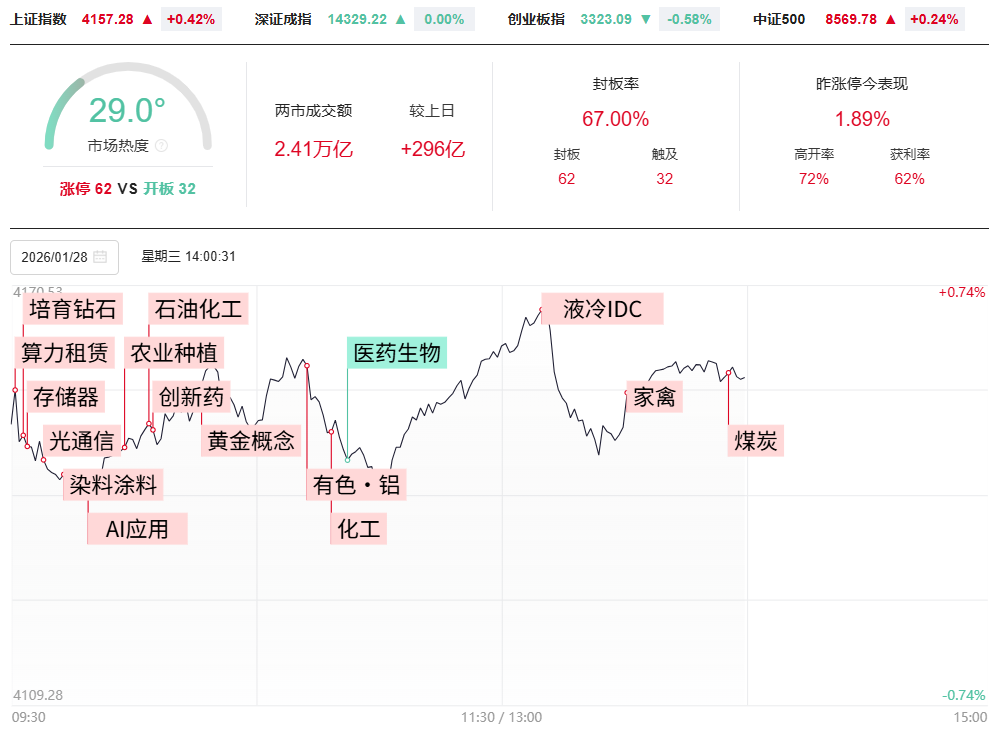Click the 涨停 62 count

click(x=86, y=188)
